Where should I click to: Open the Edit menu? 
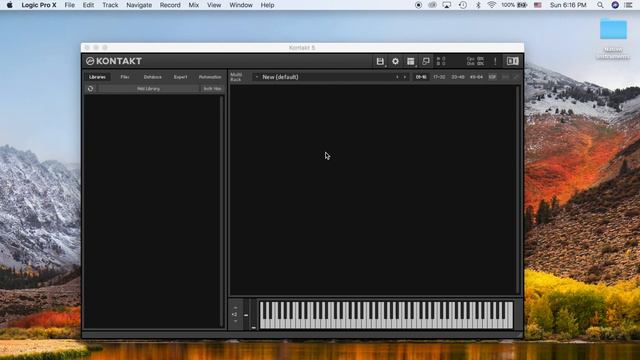click(x=88, y=5)
